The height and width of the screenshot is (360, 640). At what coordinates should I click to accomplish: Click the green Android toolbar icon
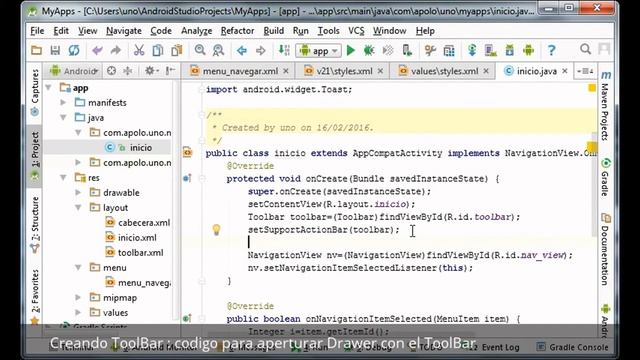coord(529,51)
